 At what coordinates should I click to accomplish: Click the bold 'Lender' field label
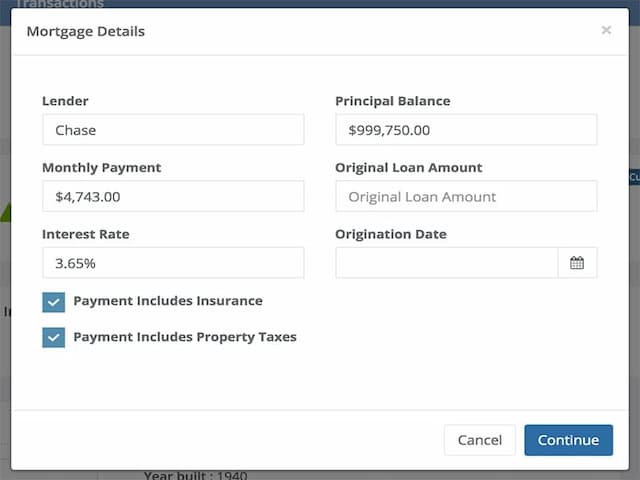65,101
